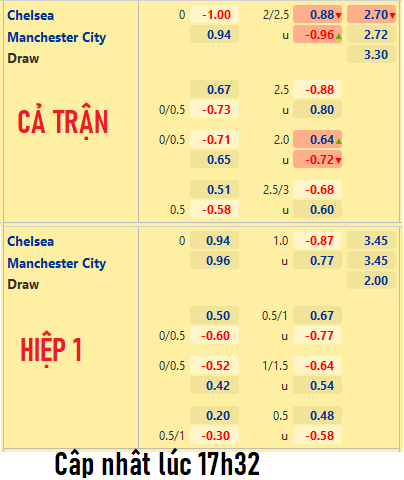Choose over 2.5/3 odds -0.68
The height and width of the screenshot is (480, 404).
[x=317, y=189]
